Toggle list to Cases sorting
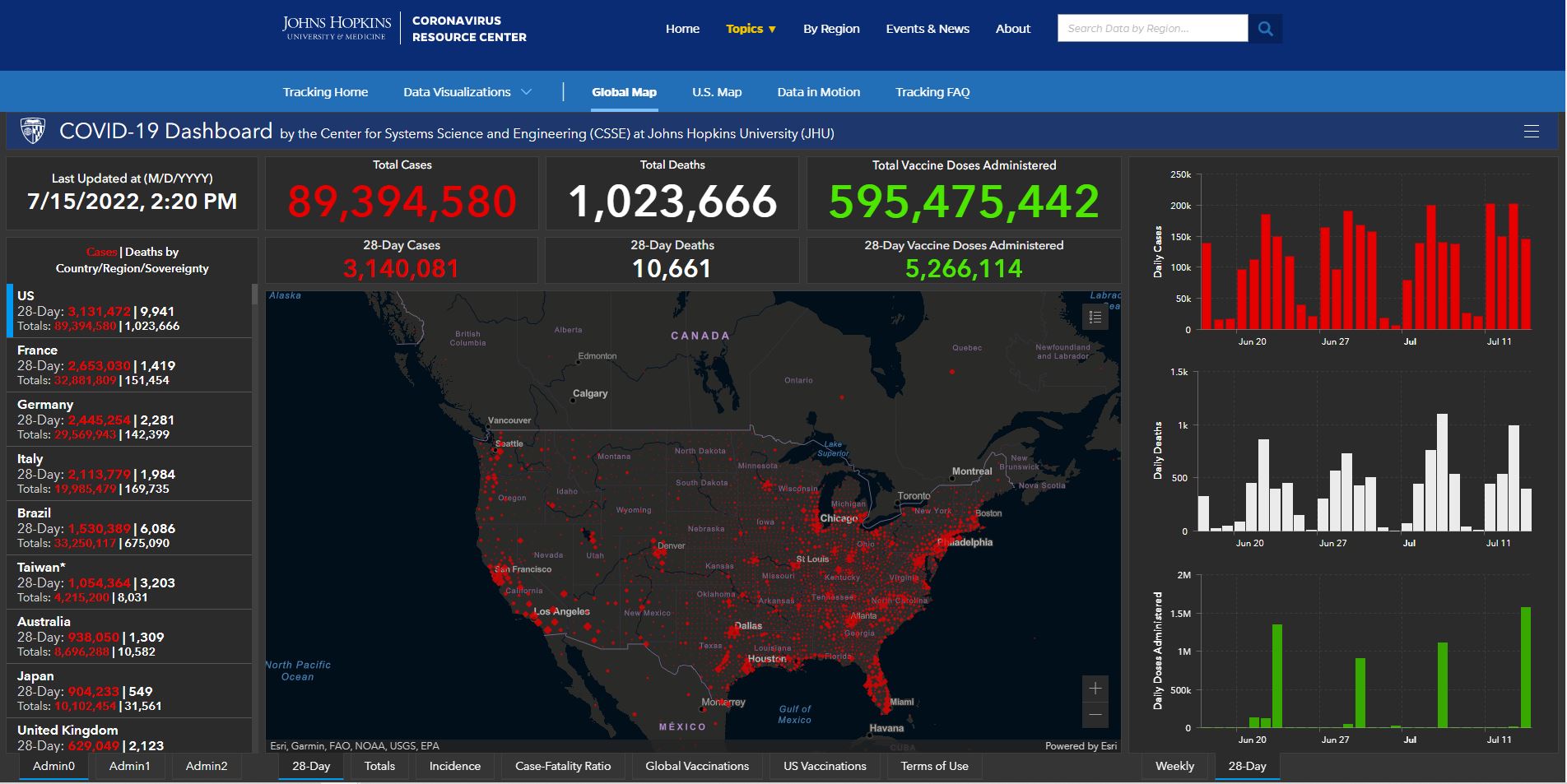The width and height of the screenshot is (1567, 784). [x=101, y=252]
